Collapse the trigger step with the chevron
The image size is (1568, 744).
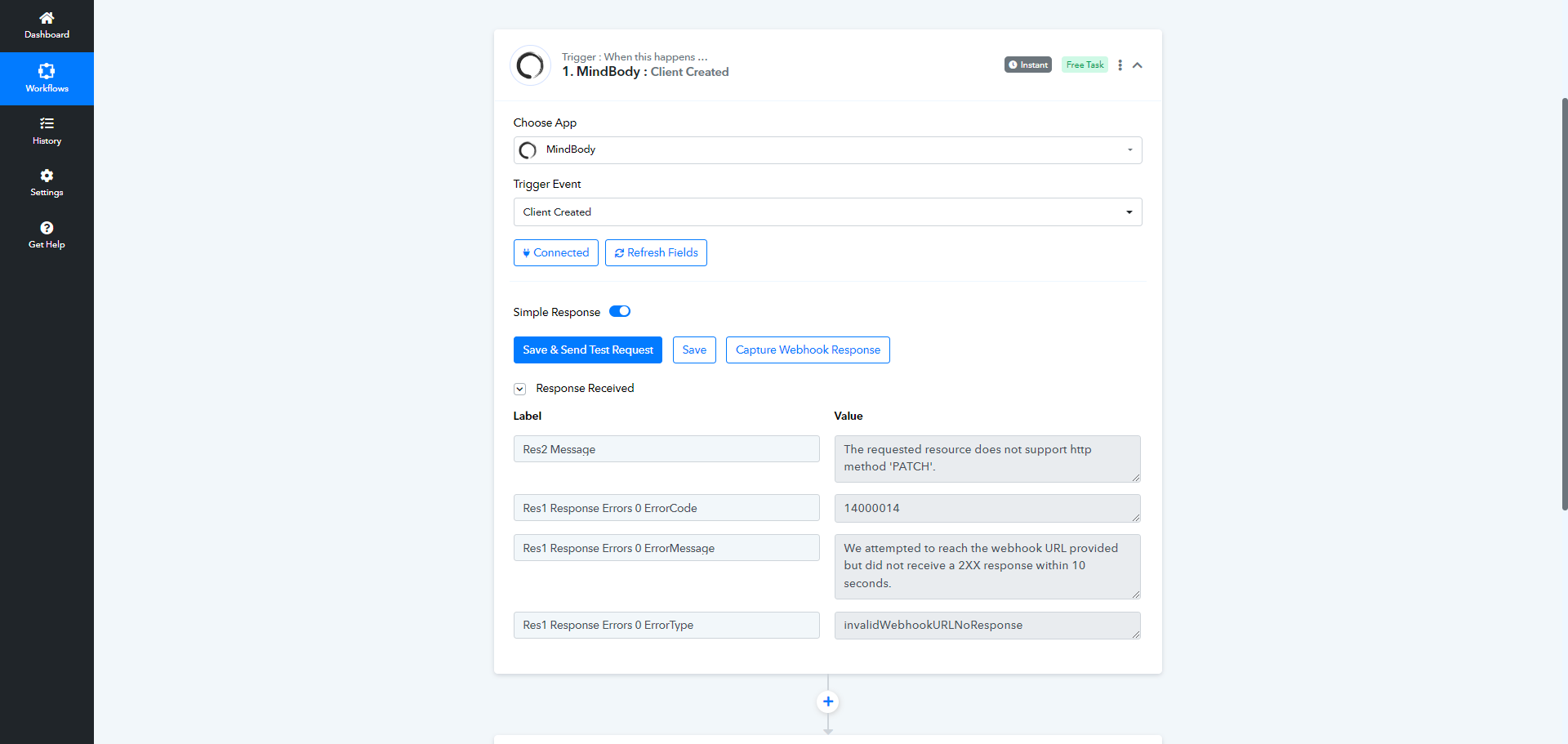[x=1137, y=65]
